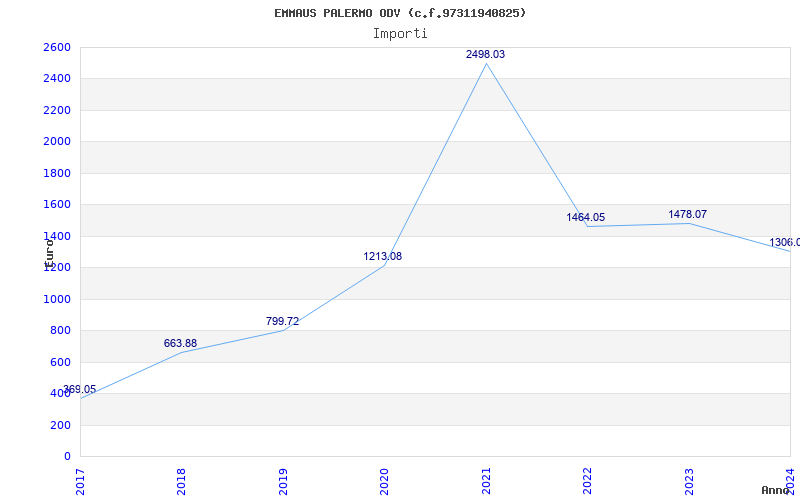The height and width of the screenshot is (500, 800).
Task: Click the 2400 y-axis value
Action: [x=57, y=79]
